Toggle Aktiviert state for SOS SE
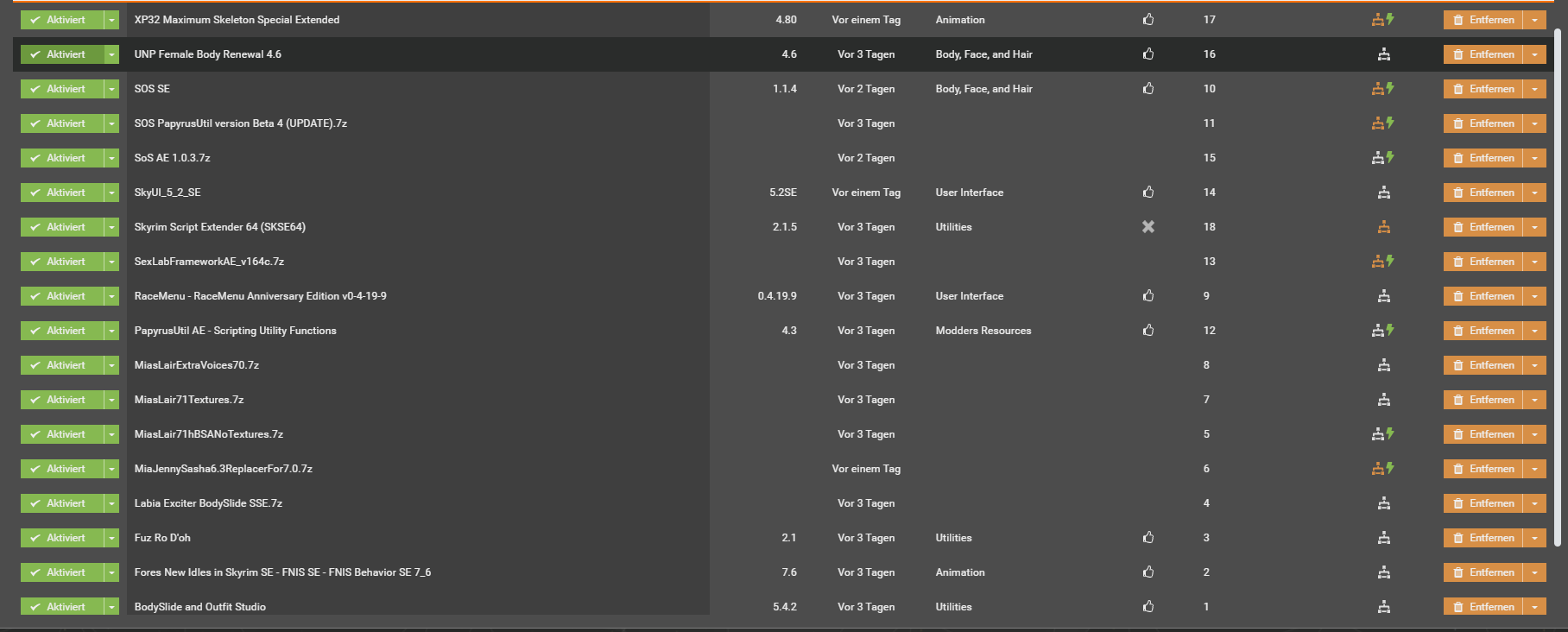 [61, 89]
